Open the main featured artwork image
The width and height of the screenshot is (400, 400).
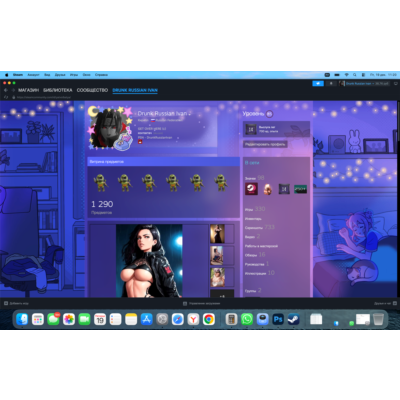[149, 261]
